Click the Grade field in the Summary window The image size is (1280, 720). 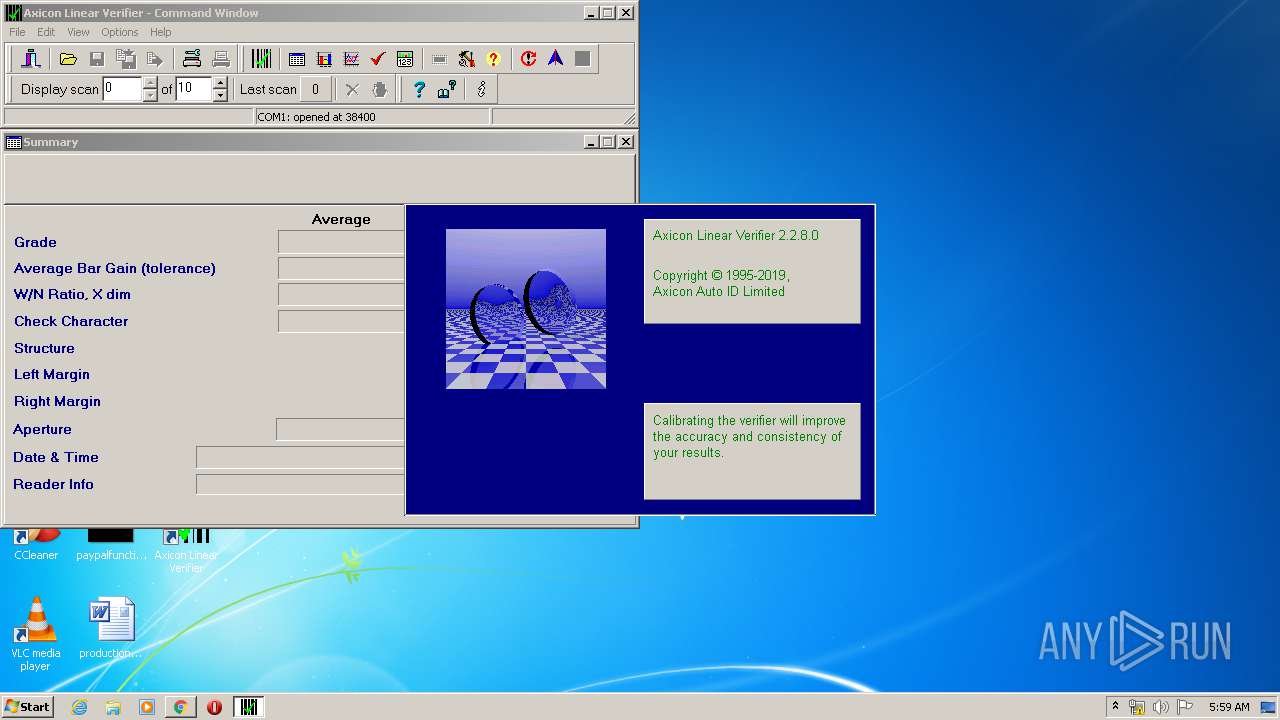(341, 242)
